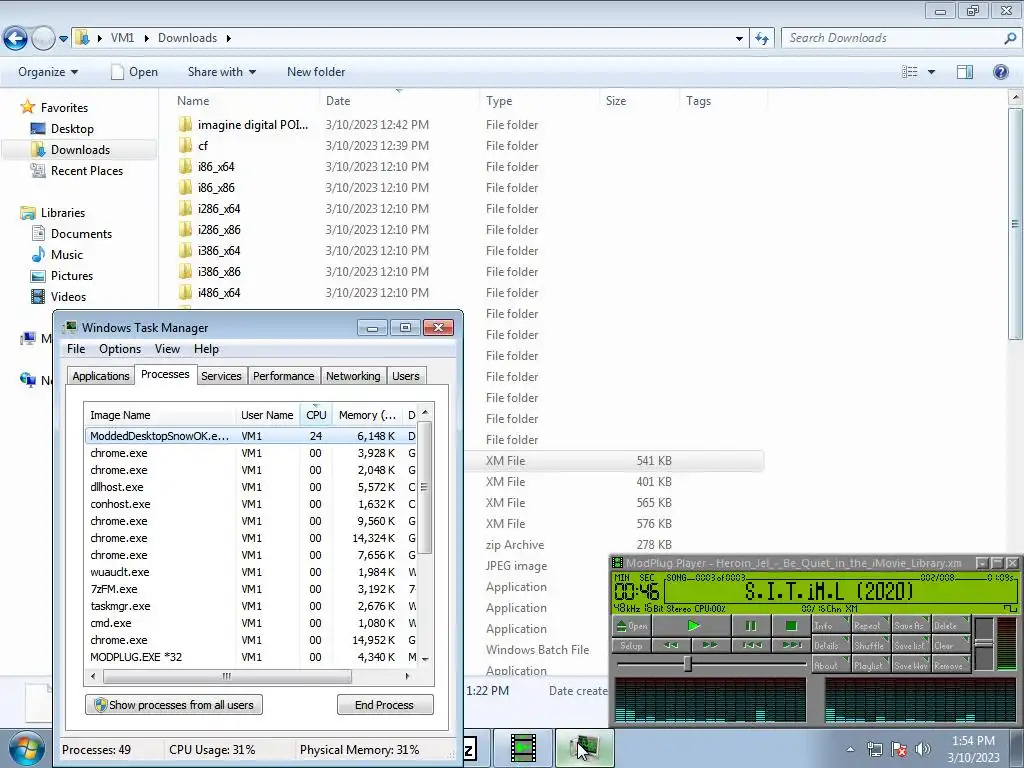Viewport: 1024px width, 768px height.
Task: Switch to Networking tab in Task Manager
Action: [x=353, y=376]
